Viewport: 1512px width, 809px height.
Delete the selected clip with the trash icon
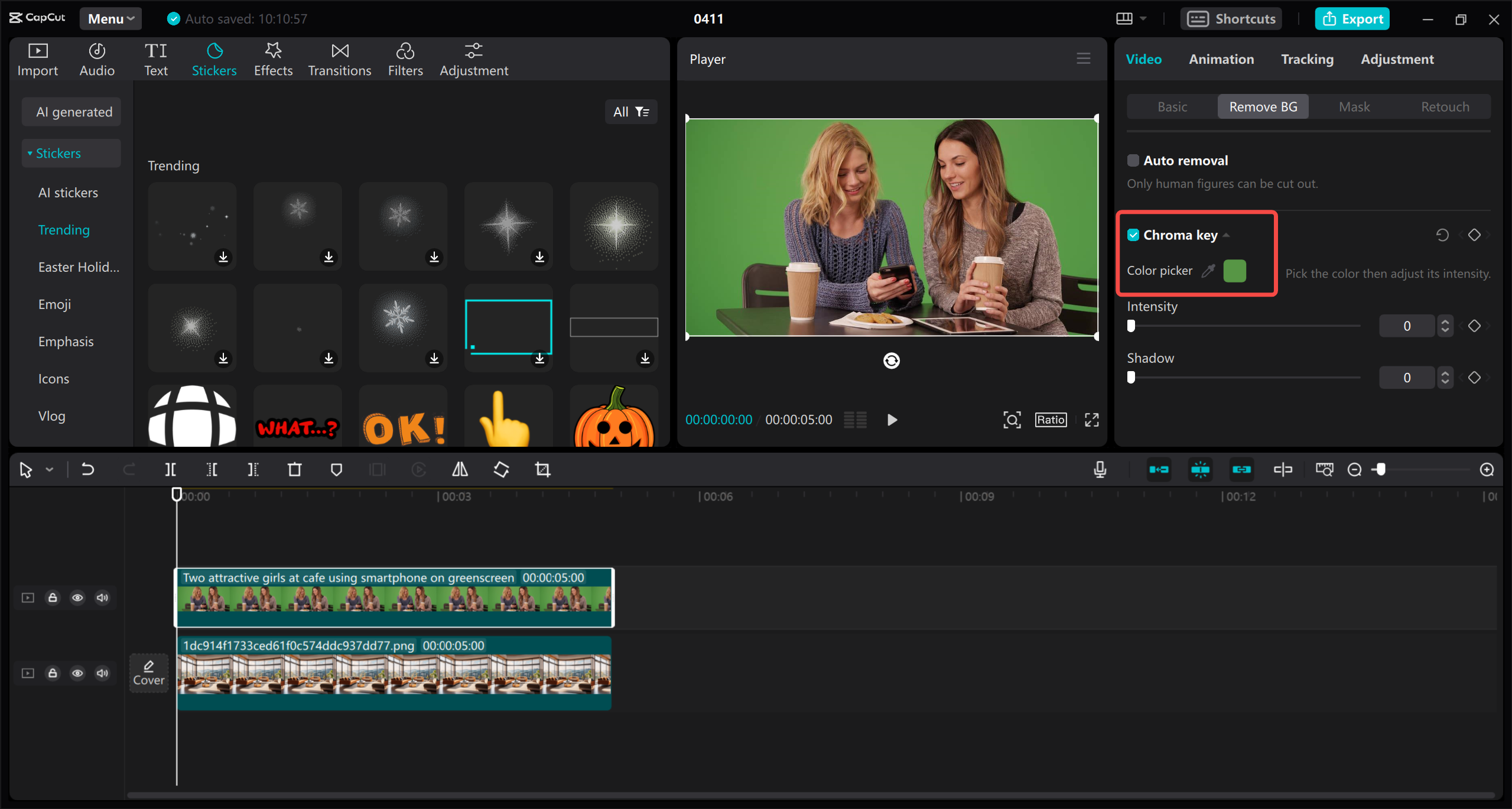[295, 469]
